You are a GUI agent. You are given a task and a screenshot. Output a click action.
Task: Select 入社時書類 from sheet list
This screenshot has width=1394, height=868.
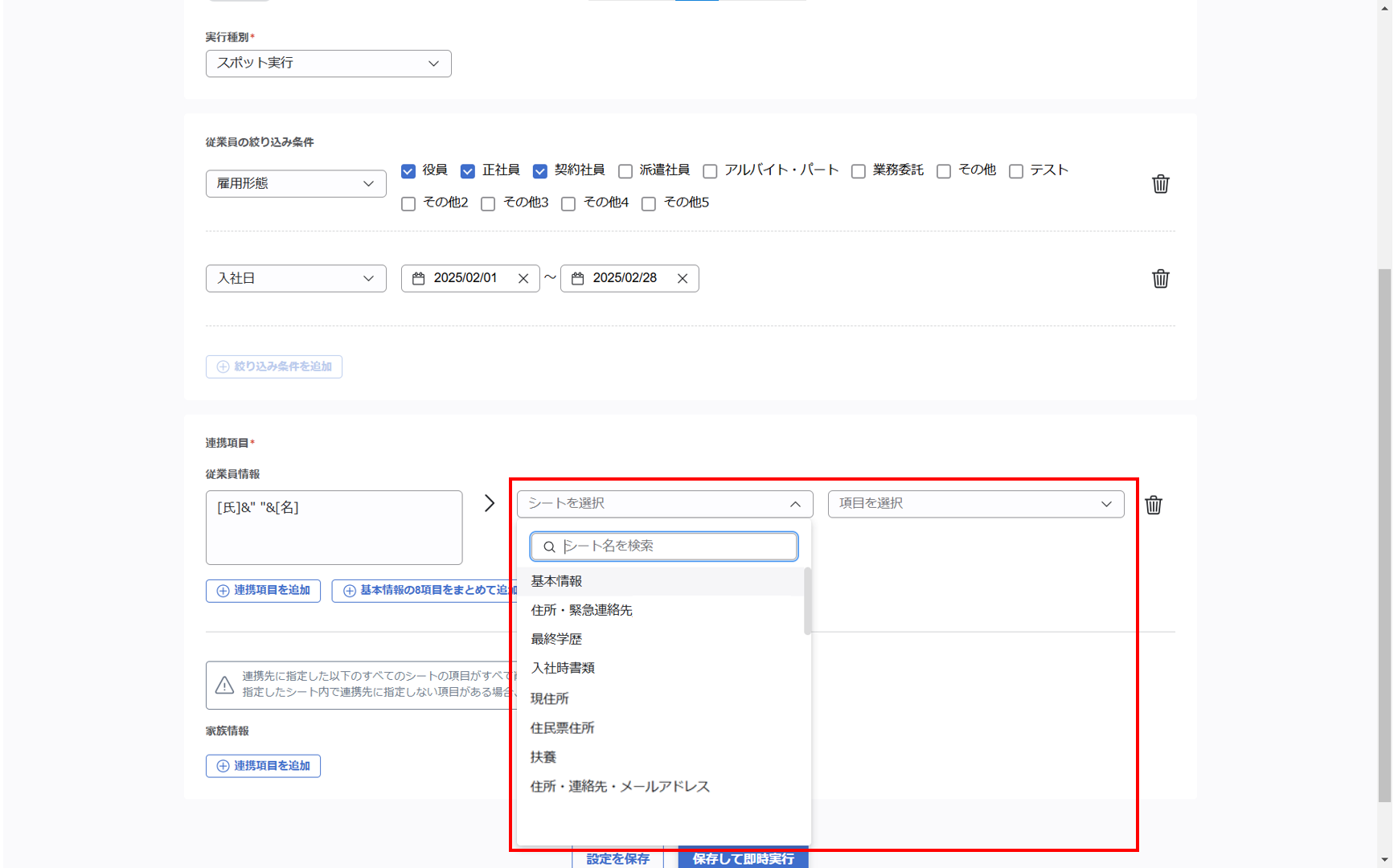click(x=661, y=668)
